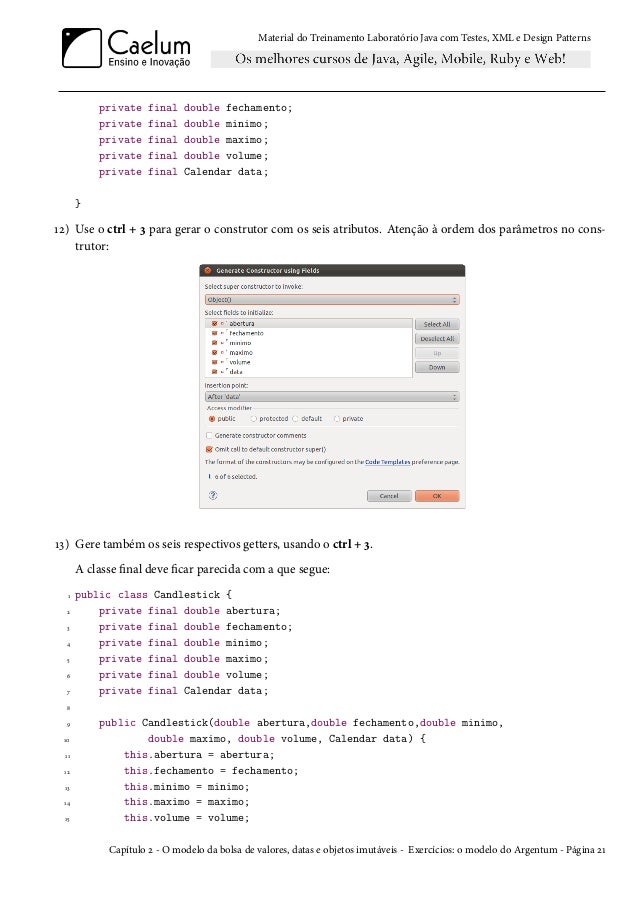Follow the Code Templates link

(388, 462)
